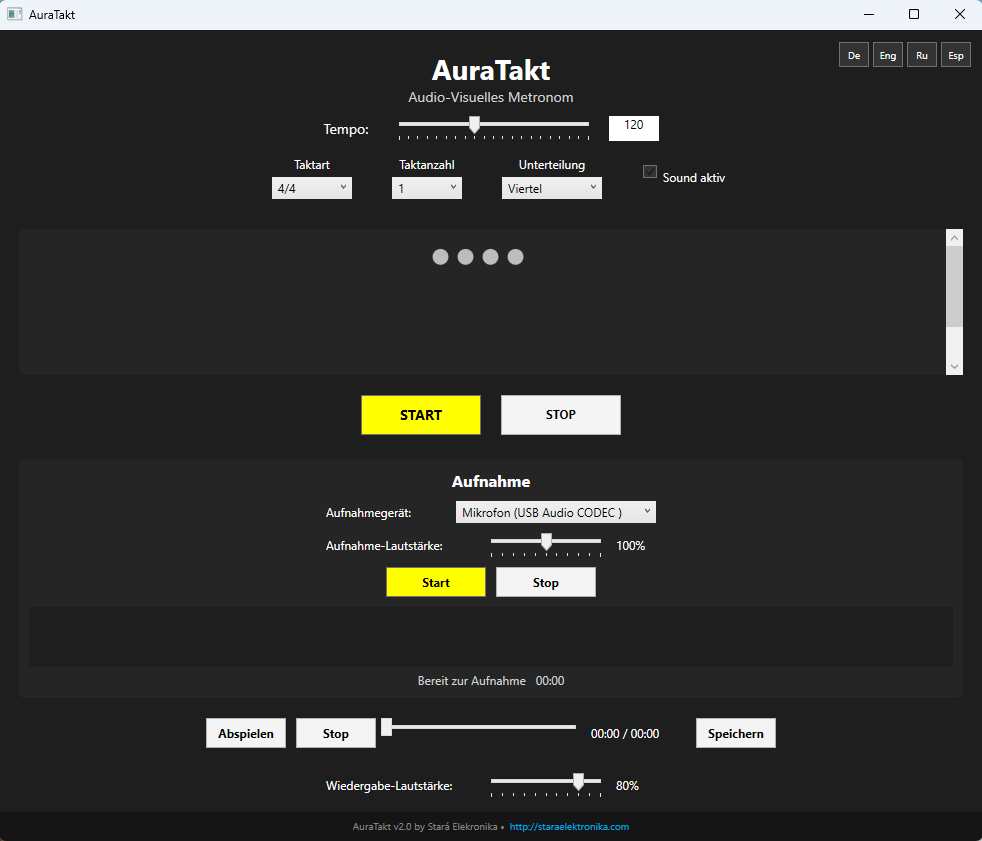Click the AuraTakt app icon in title bar
The width and height of the screenshot is (982, 841).
click(14, 14)
